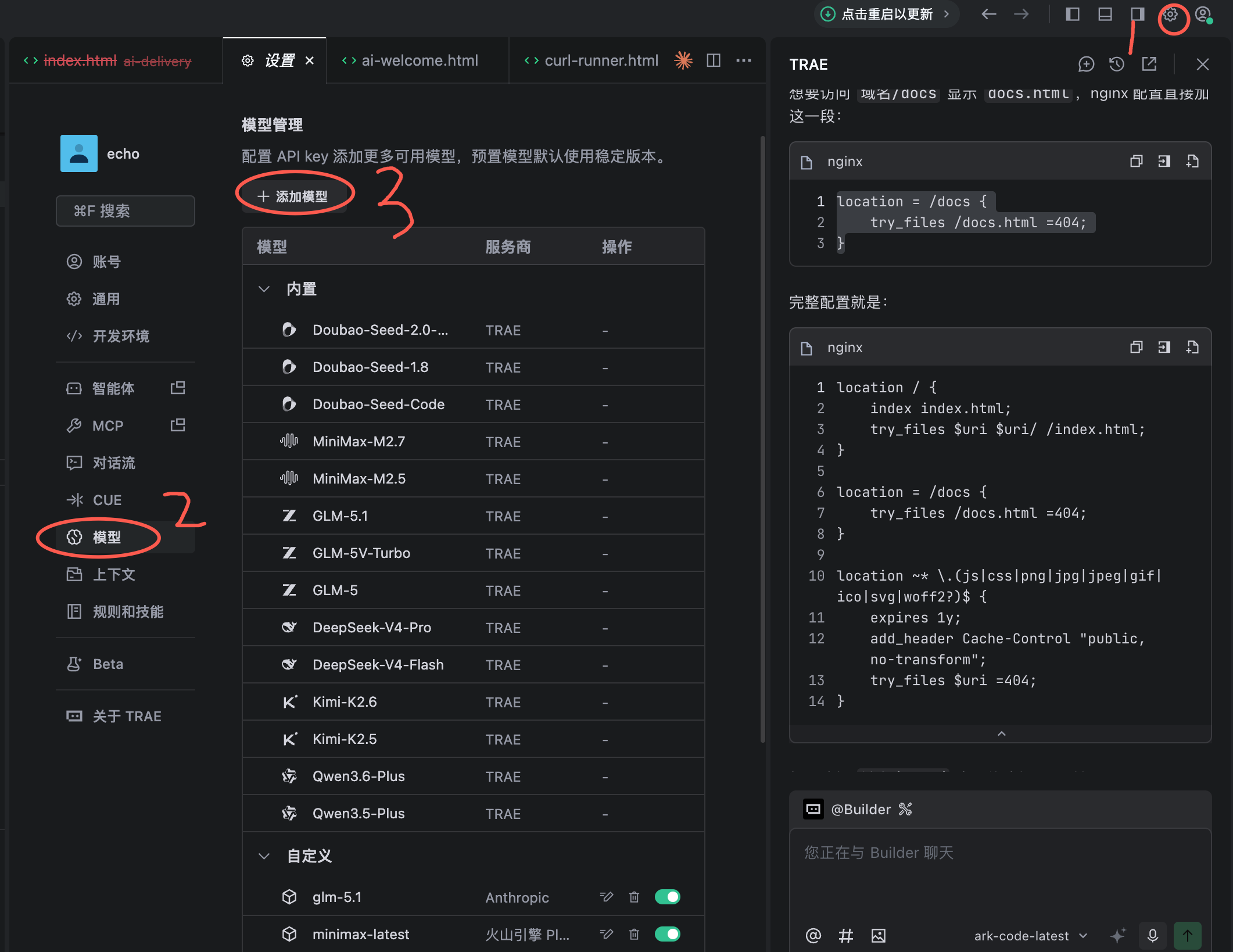Viewport: 1233px width, 952px height.
Task: Open the 开发环境 settings section
Action: pyautogui.click(x=126, y=336)
